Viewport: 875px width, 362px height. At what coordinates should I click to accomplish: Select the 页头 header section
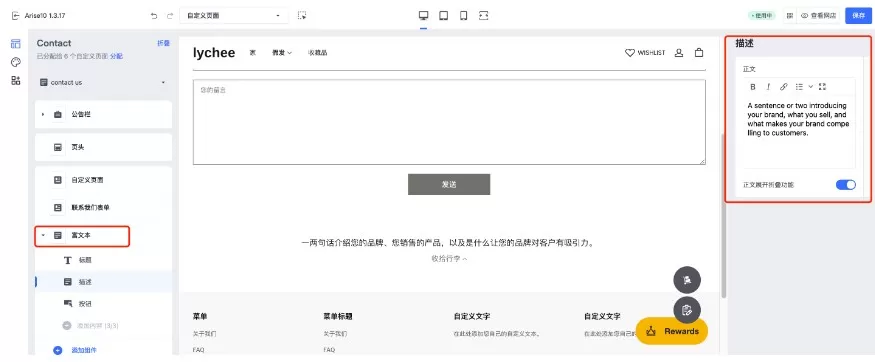click(103, 147)
